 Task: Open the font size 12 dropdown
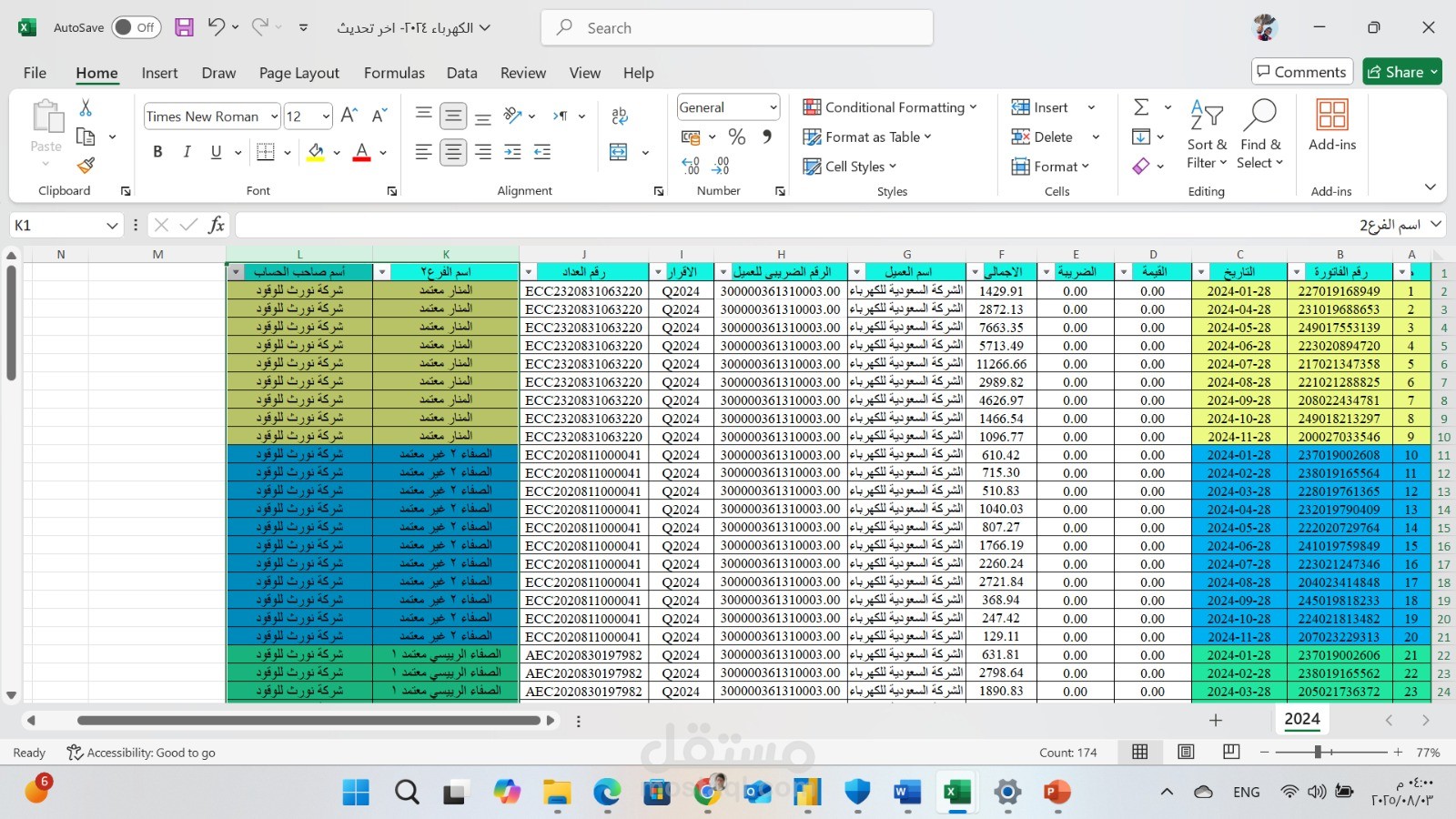coord(326,116)
